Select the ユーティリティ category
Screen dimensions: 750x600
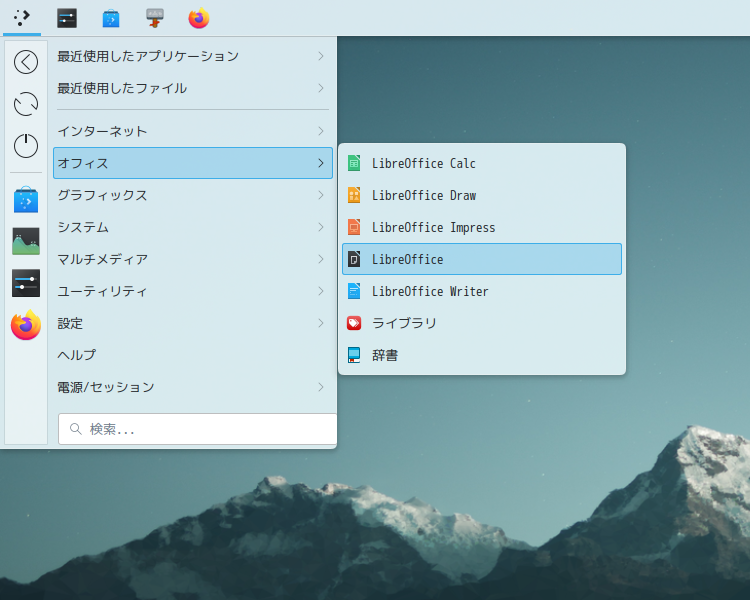[193, 291]
